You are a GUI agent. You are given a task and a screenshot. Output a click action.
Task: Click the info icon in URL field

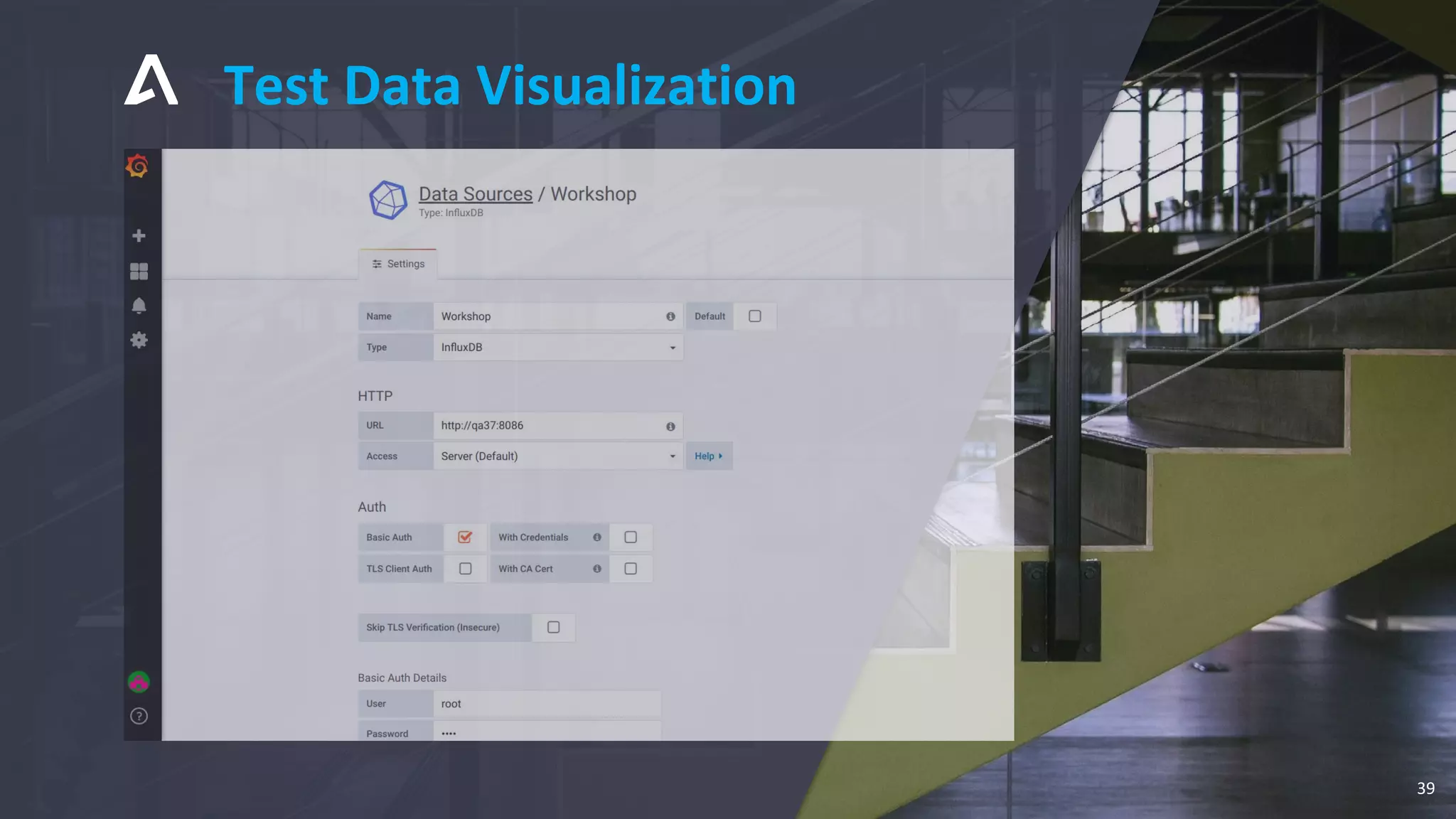pyautogui.click(x=670, y=427)
